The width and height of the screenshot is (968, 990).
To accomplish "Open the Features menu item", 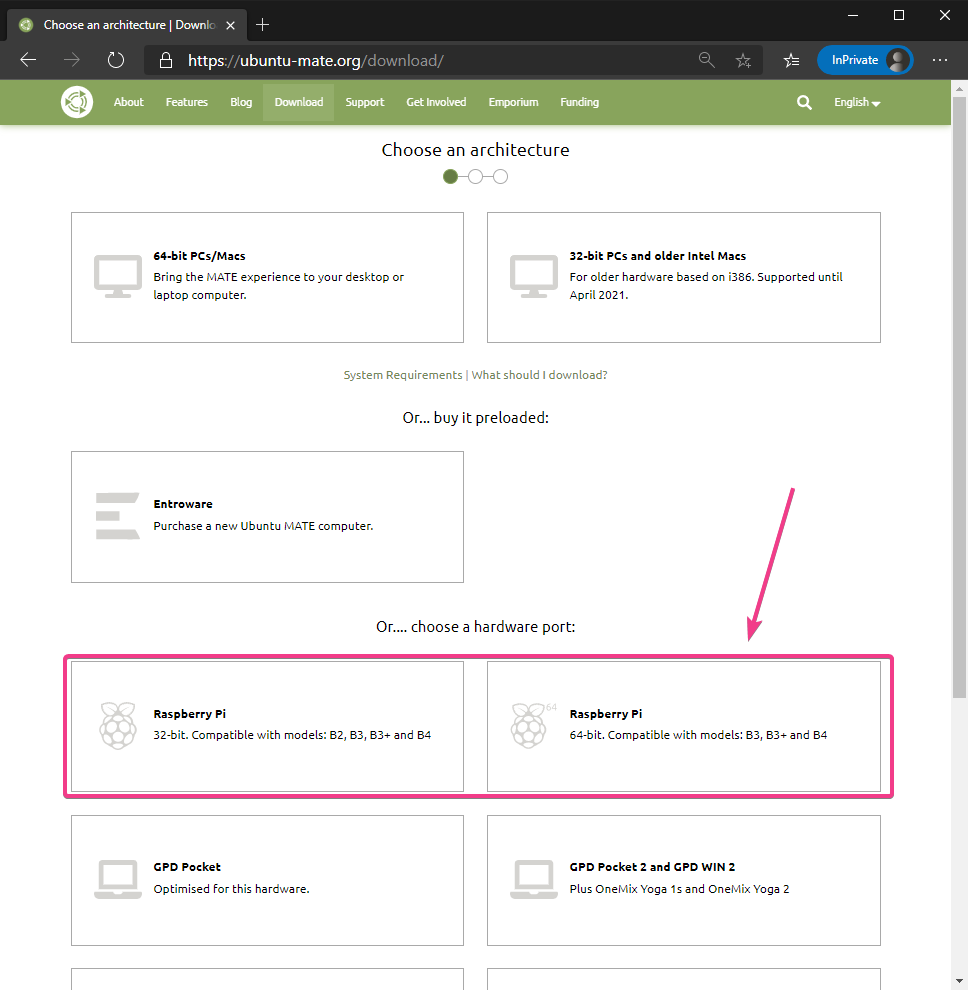I will click(186, 102).
